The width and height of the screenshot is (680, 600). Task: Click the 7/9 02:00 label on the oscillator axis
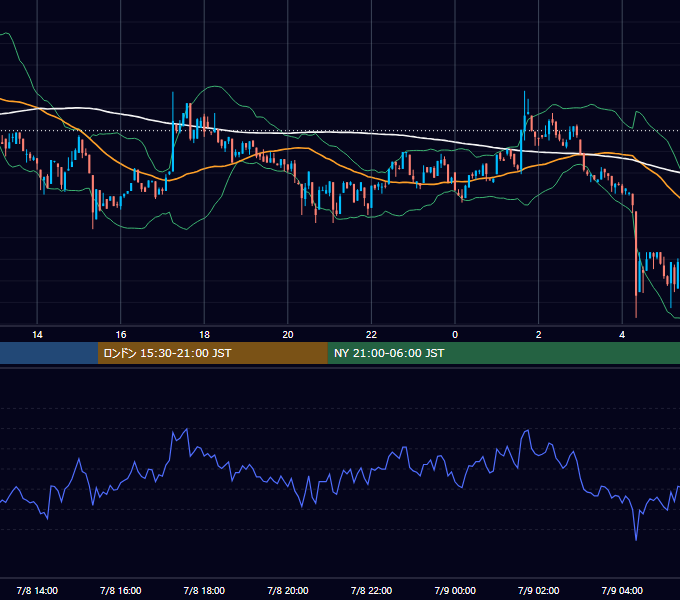tap(539, 590)
